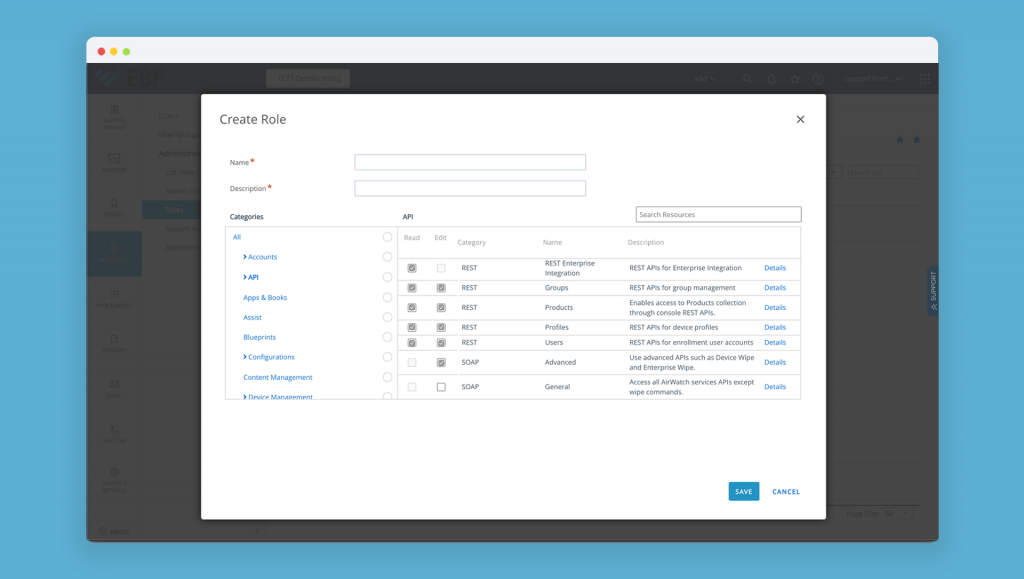
Task: Select Content Management in Categories list
Action: click(x=278, y=377)
